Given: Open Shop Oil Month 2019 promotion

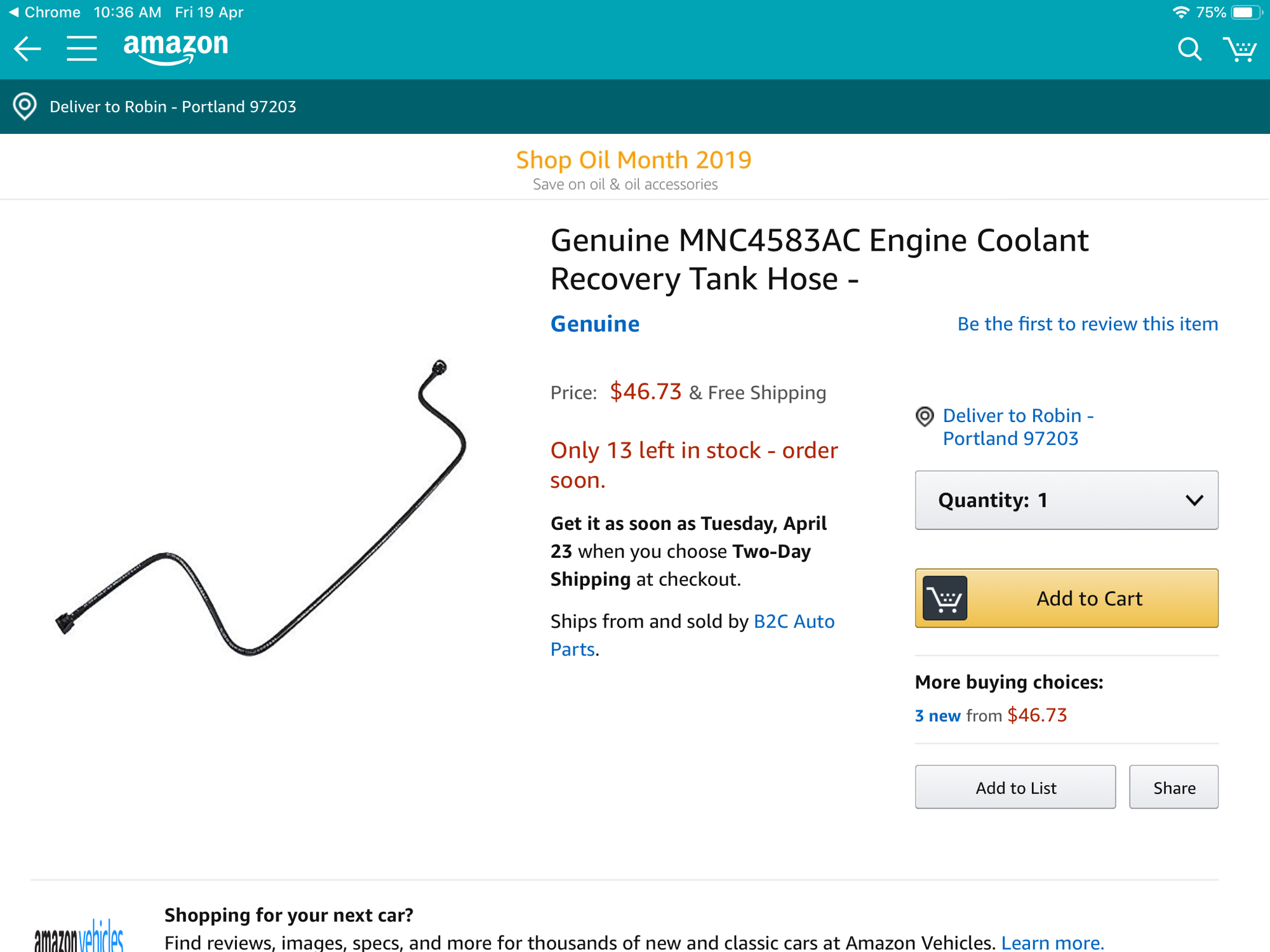Looking at the screenshot, I should (x=633, y=161).
